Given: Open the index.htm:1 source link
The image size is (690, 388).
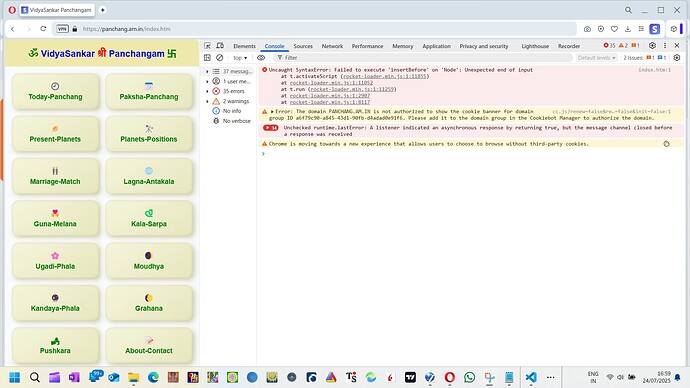Looking at the screenshot, I should (x=654, y=70).
